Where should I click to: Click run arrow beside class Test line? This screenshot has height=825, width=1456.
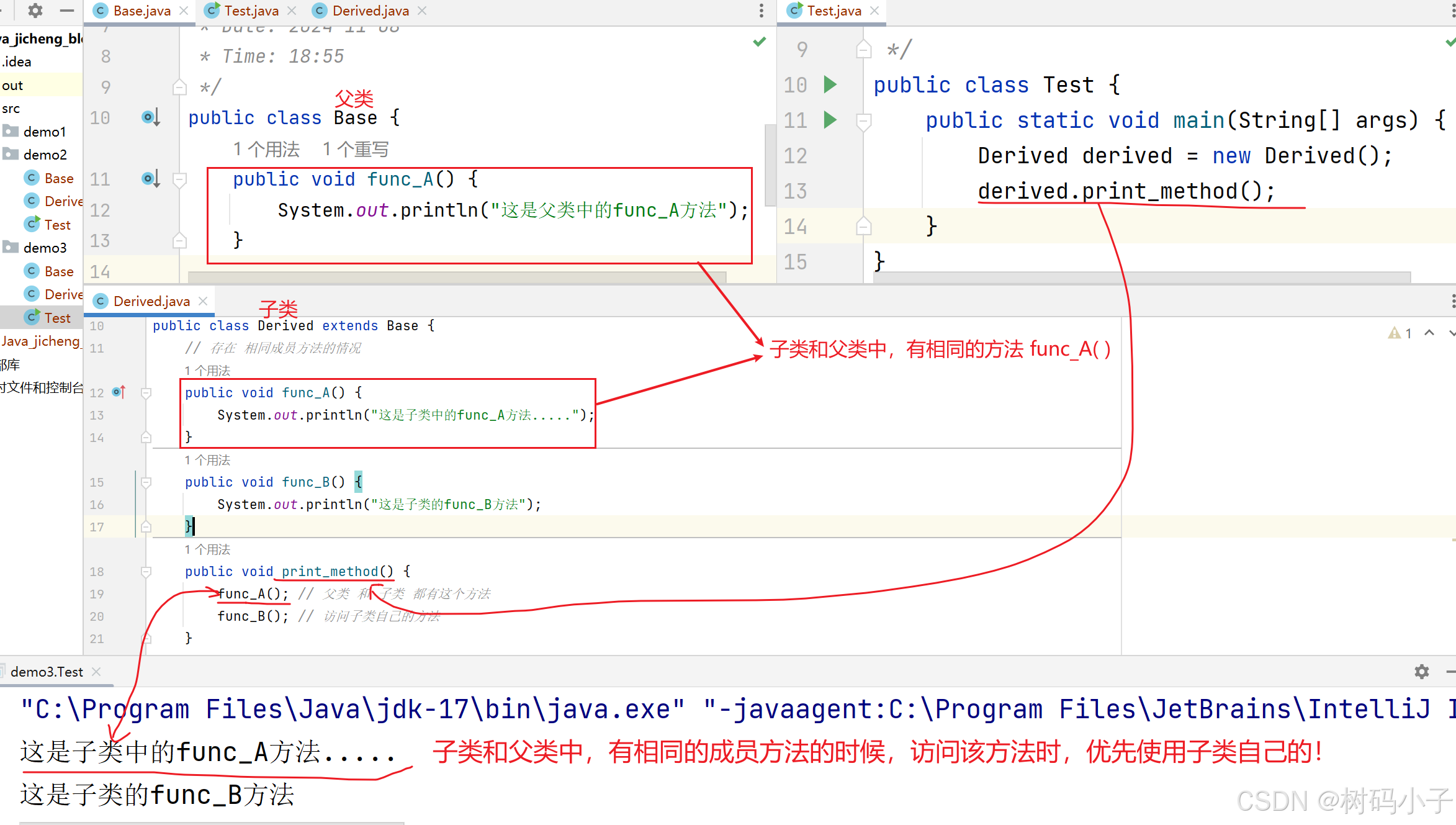pyautogui.click(x=830, y=84)
